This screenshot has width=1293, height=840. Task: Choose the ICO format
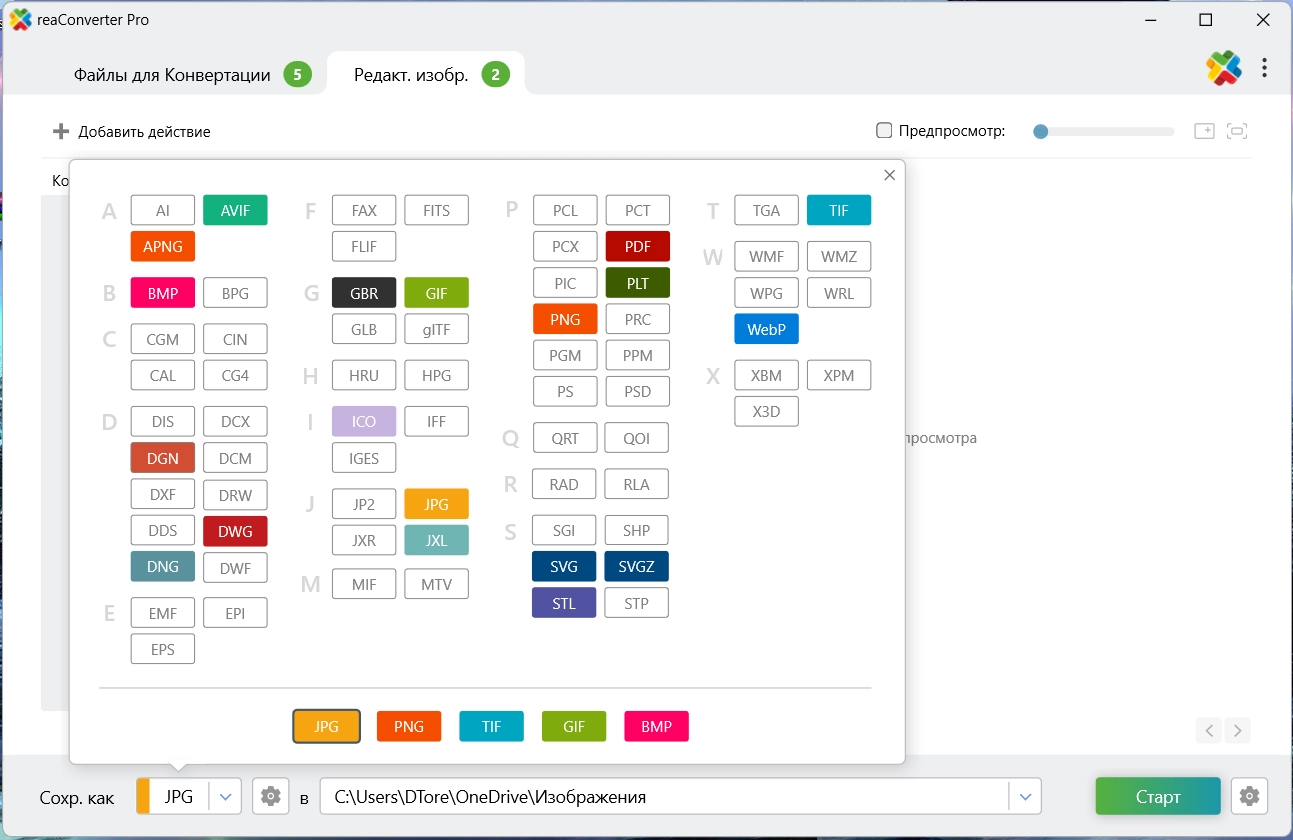364,421
